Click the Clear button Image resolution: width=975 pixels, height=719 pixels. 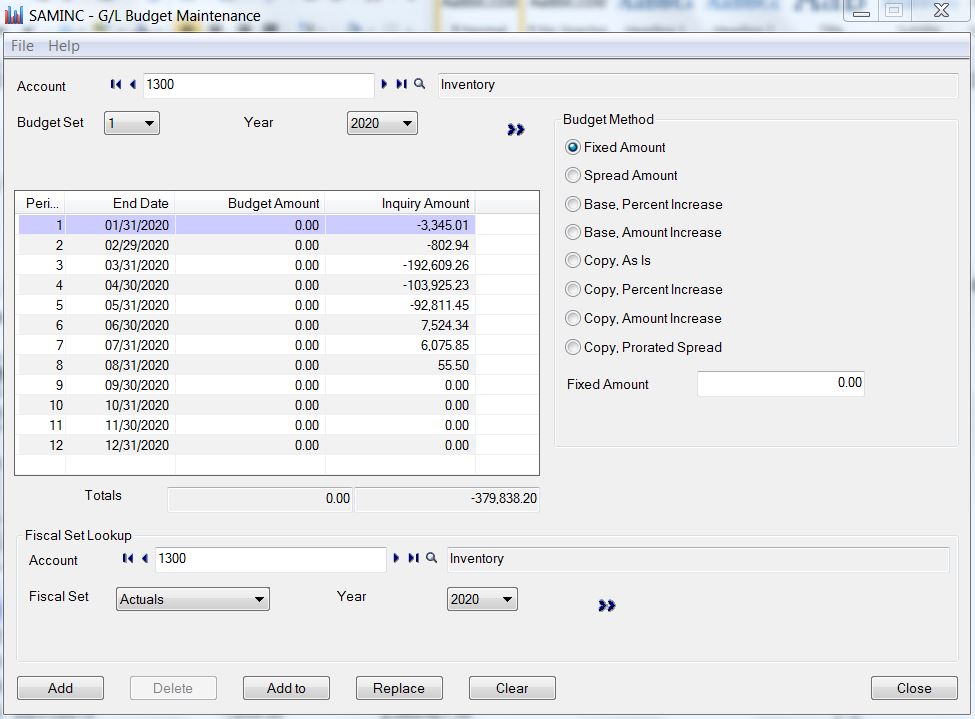[x=512, y=688]
